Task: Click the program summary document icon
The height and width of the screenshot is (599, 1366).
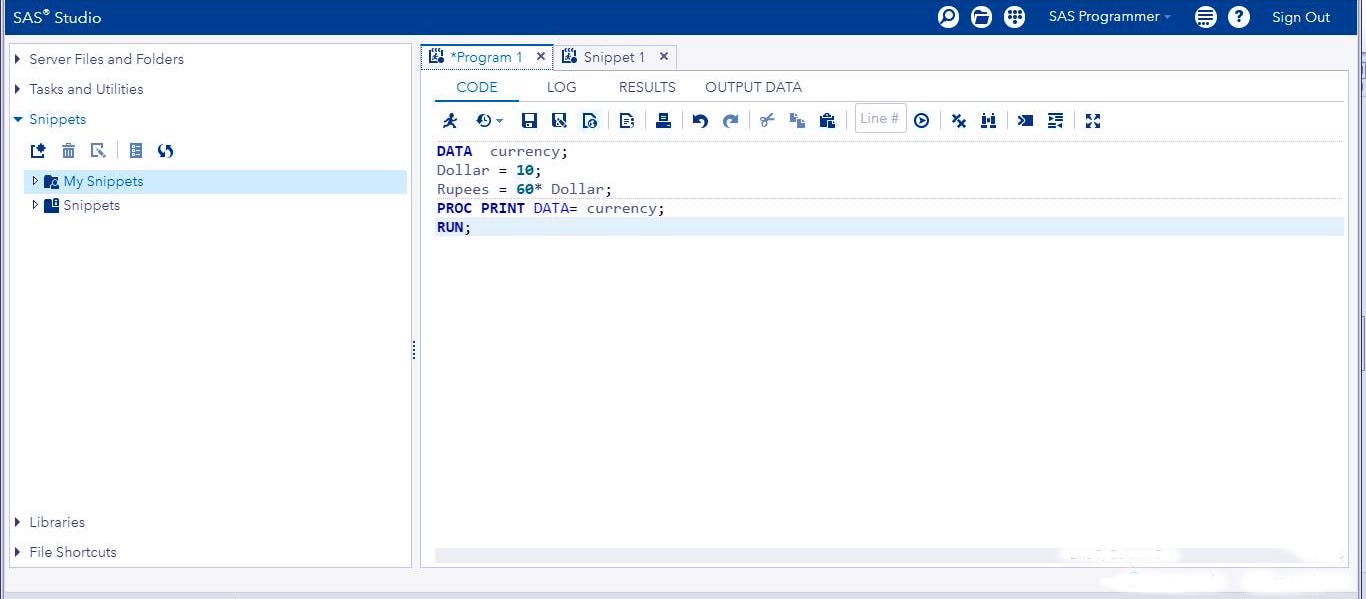Action: tap(627, 121)
